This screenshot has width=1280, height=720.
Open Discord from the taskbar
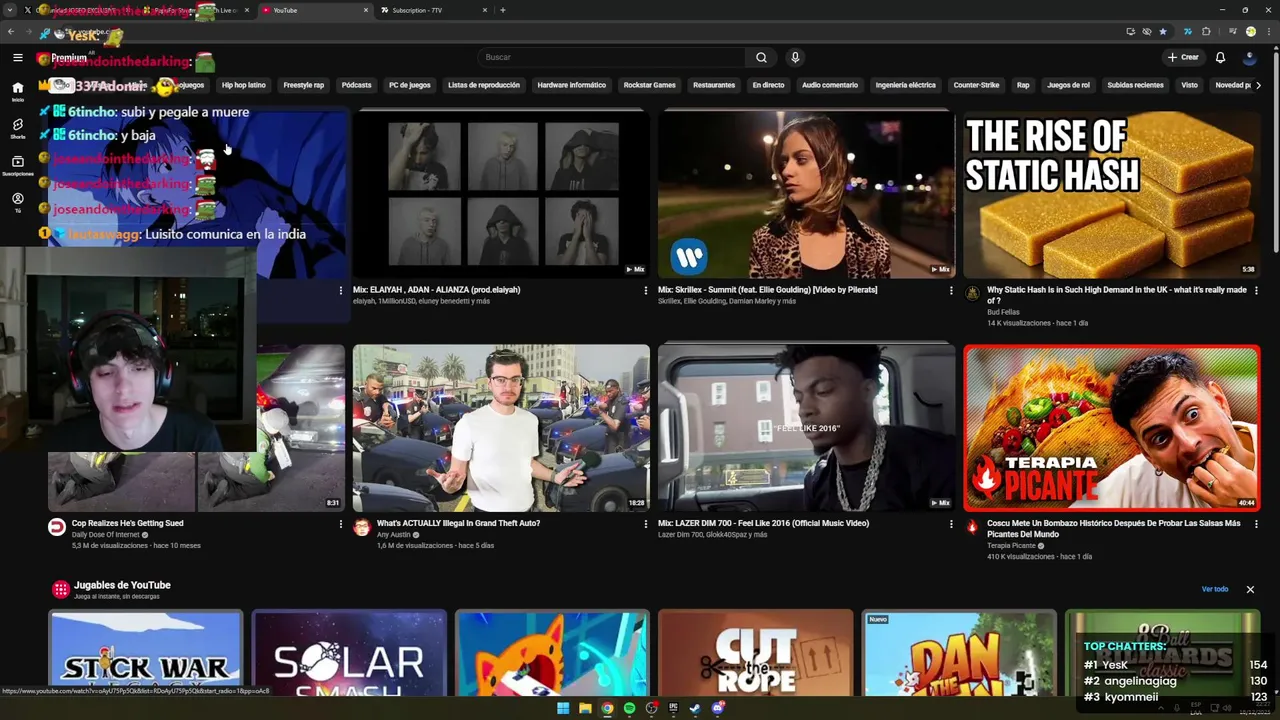click(x=717, y=708)
